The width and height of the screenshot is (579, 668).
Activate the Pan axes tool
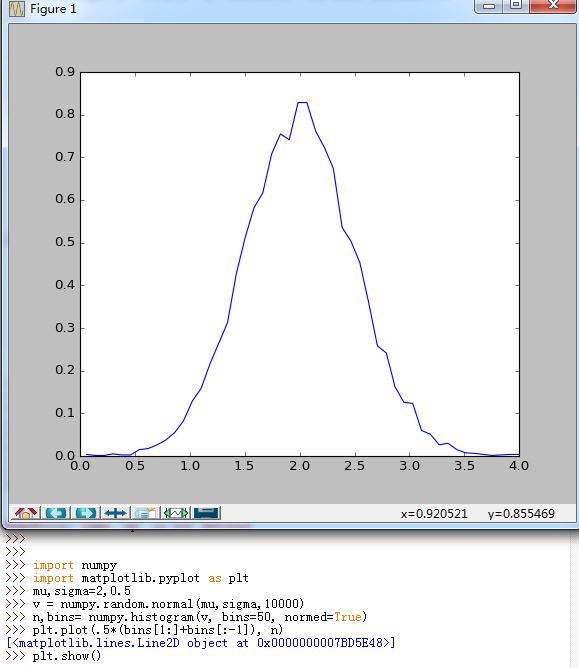115,513
